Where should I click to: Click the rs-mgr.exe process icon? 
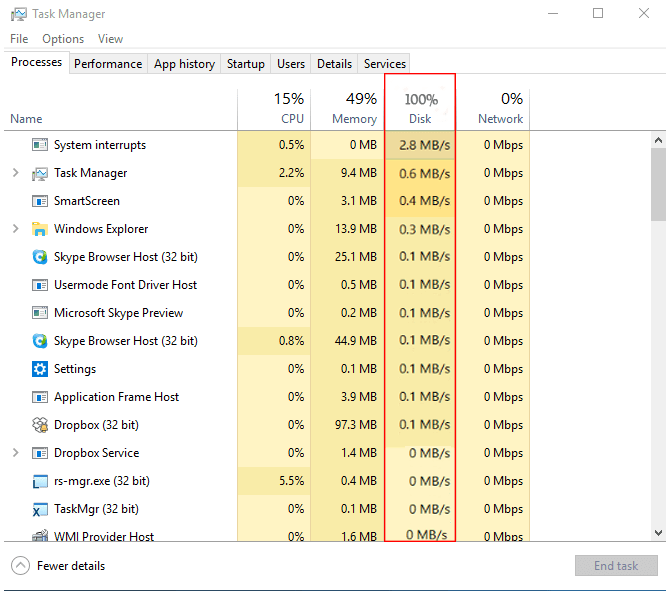pyautogui.click(x=40, y=481)
